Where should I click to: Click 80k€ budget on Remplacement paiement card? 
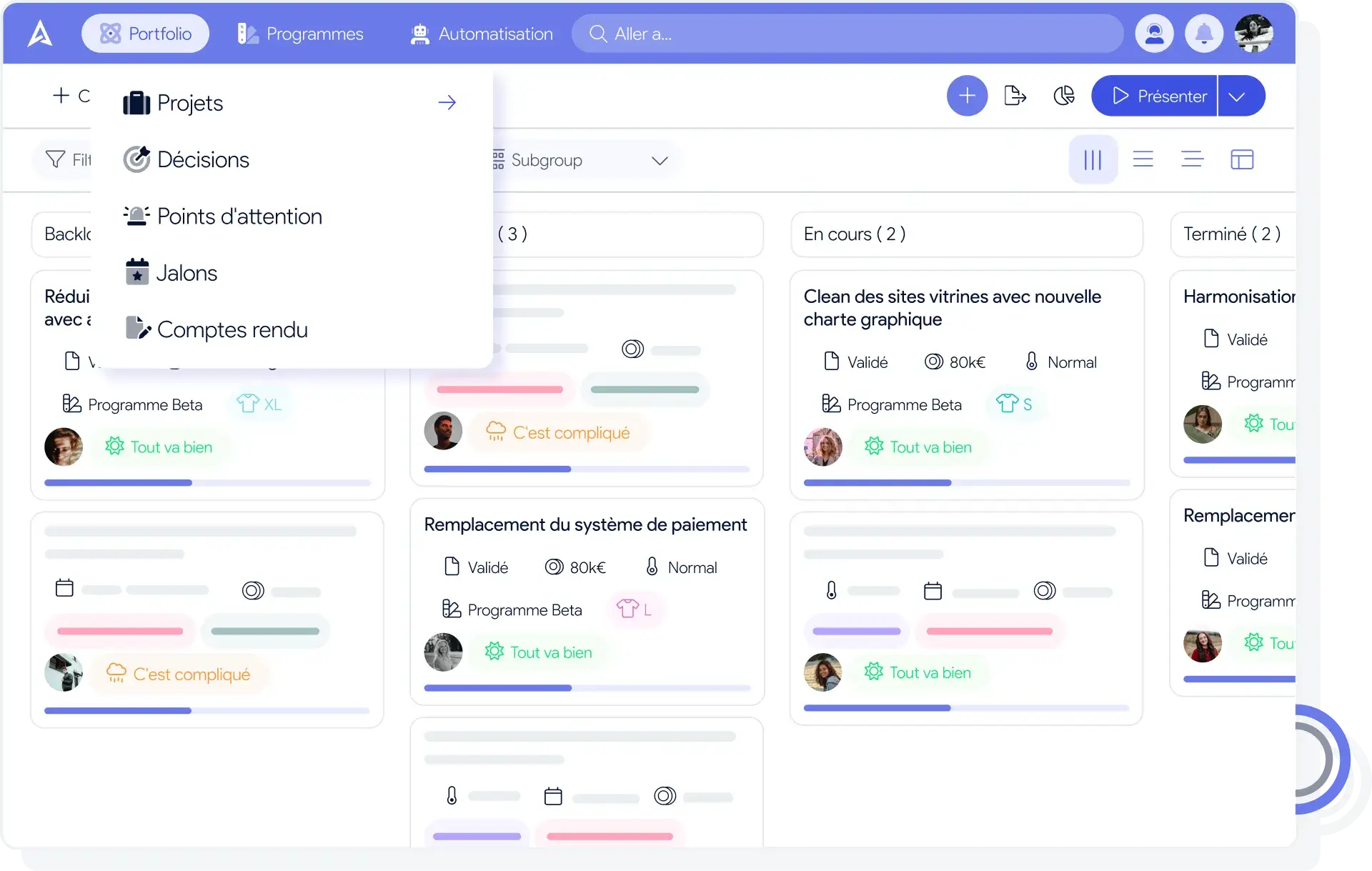point(575,567)
